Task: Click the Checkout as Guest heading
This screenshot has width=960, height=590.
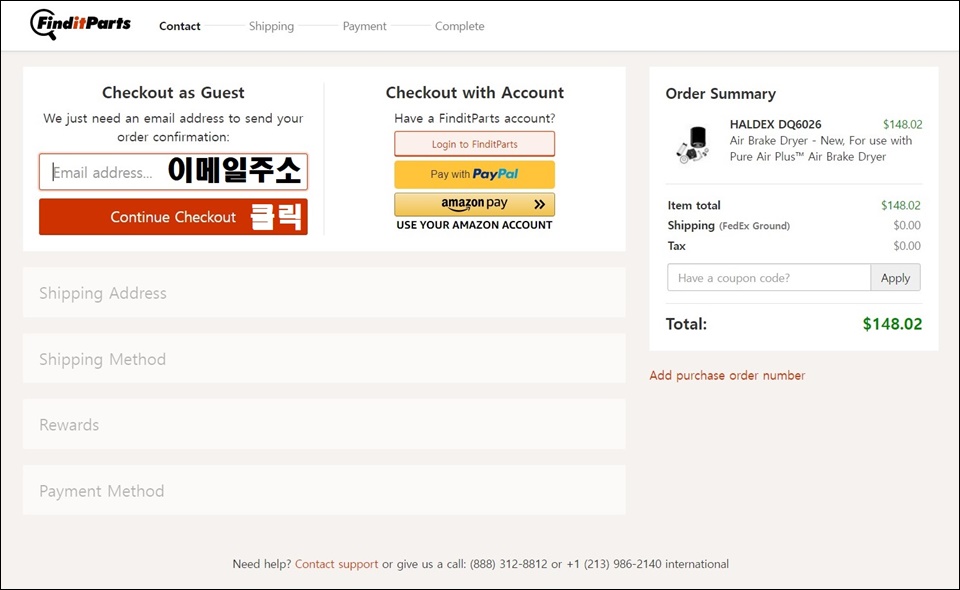Action: (173, 92)
